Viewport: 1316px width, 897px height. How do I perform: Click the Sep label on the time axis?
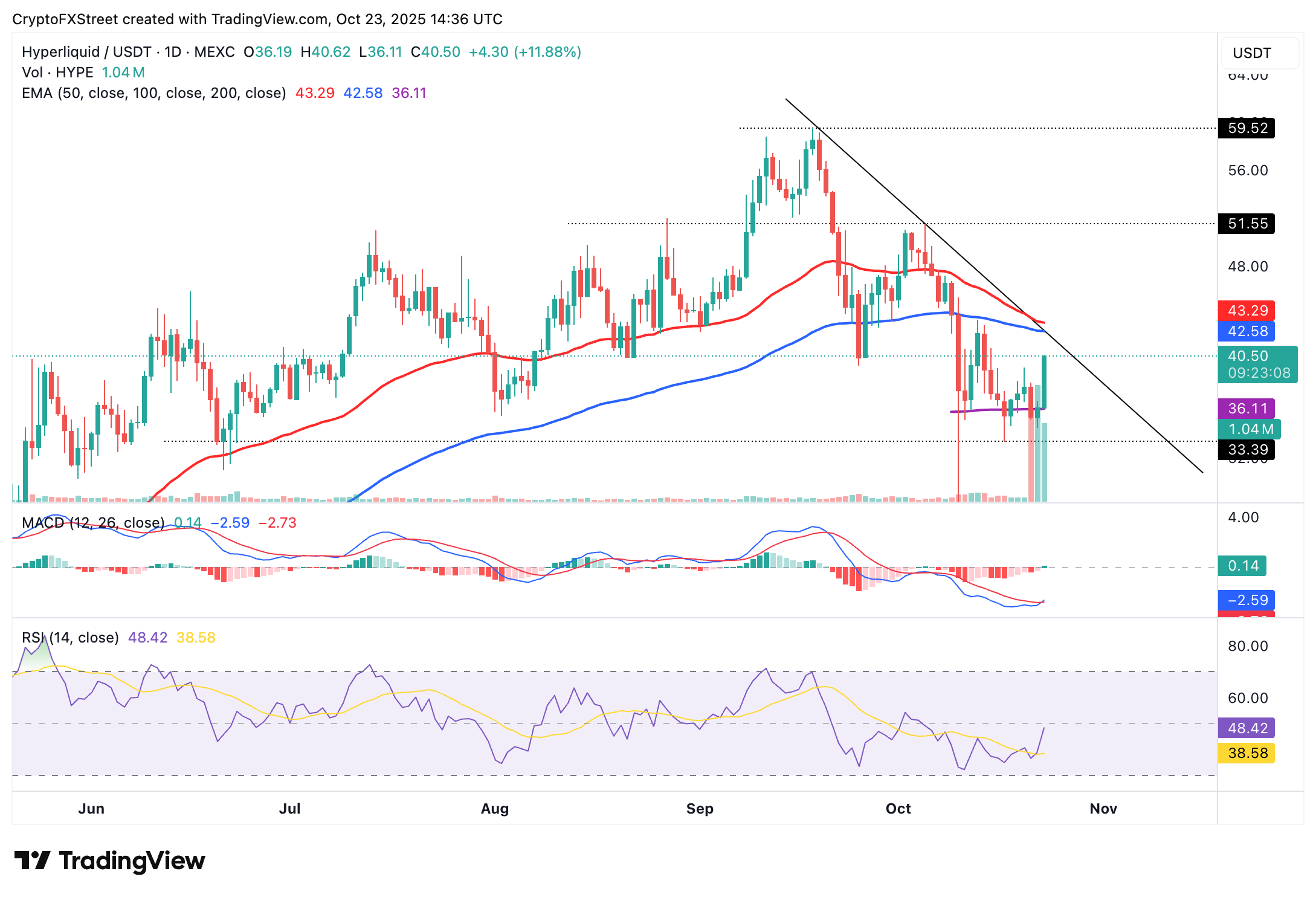click(x=700, y=809)
